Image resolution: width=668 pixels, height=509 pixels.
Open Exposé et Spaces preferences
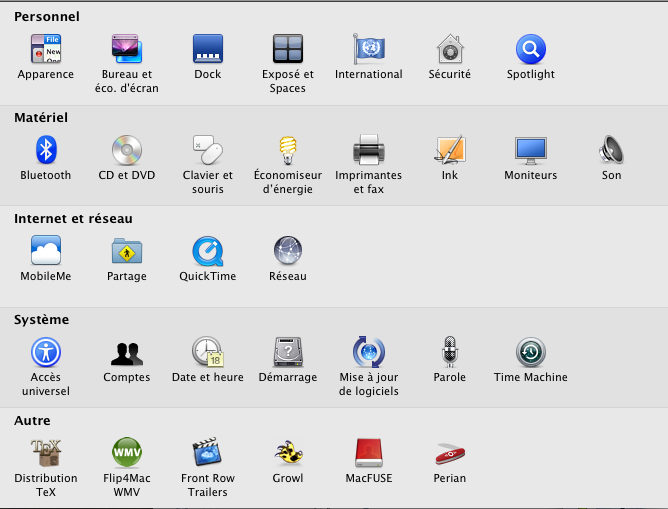pos(288,49)
